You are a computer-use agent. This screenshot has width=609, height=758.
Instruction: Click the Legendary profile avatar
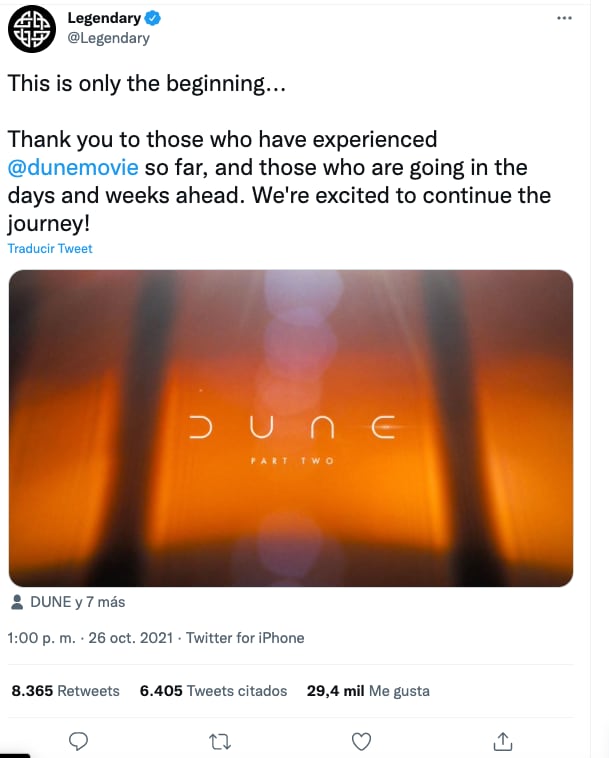point(32,28)
